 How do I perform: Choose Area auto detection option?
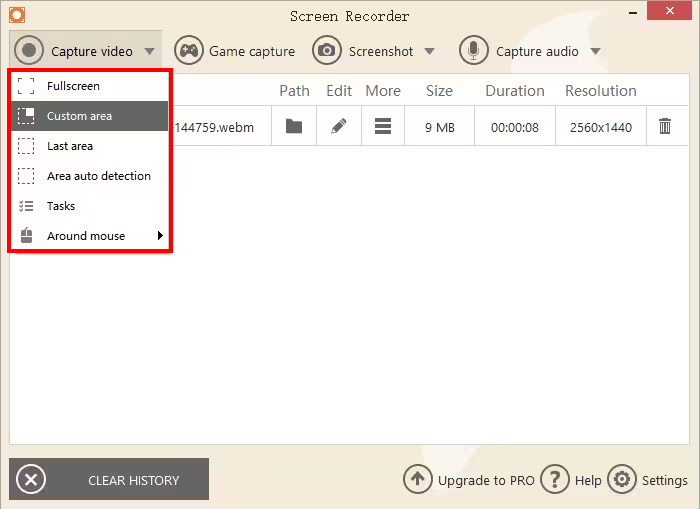coord(98,176)
